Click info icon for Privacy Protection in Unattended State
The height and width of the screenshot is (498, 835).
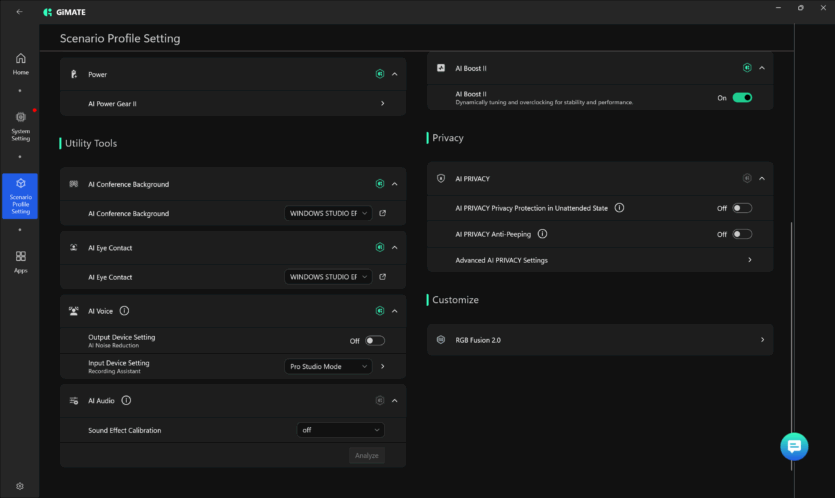619,208
